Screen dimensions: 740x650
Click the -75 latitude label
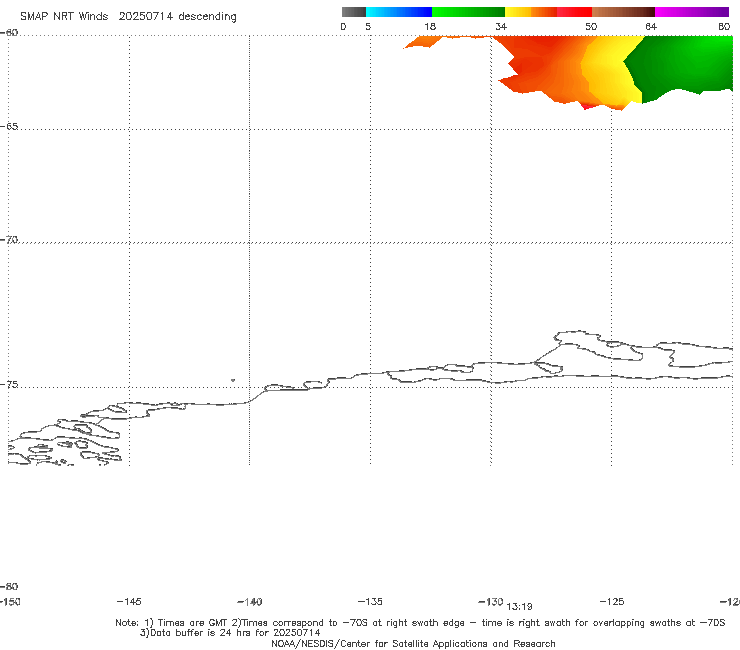click(x=9, y=385)
